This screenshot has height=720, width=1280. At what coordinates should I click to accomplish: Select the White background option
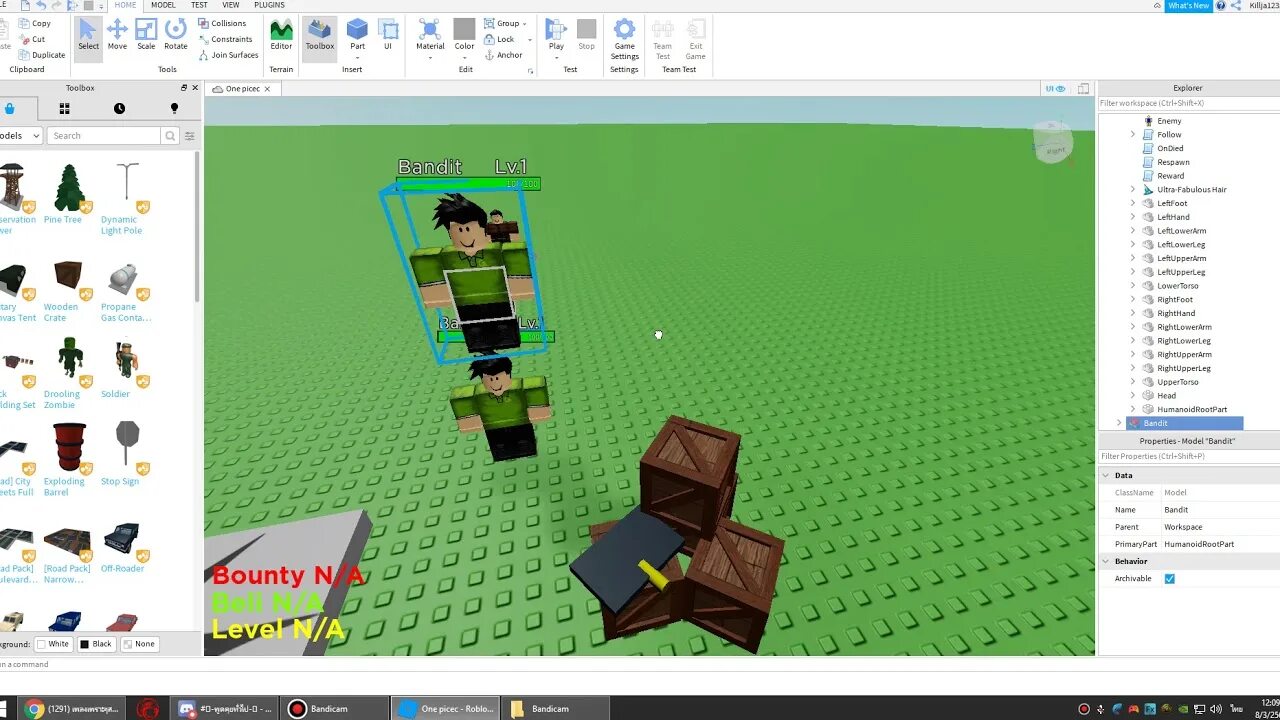coord(51,644)
